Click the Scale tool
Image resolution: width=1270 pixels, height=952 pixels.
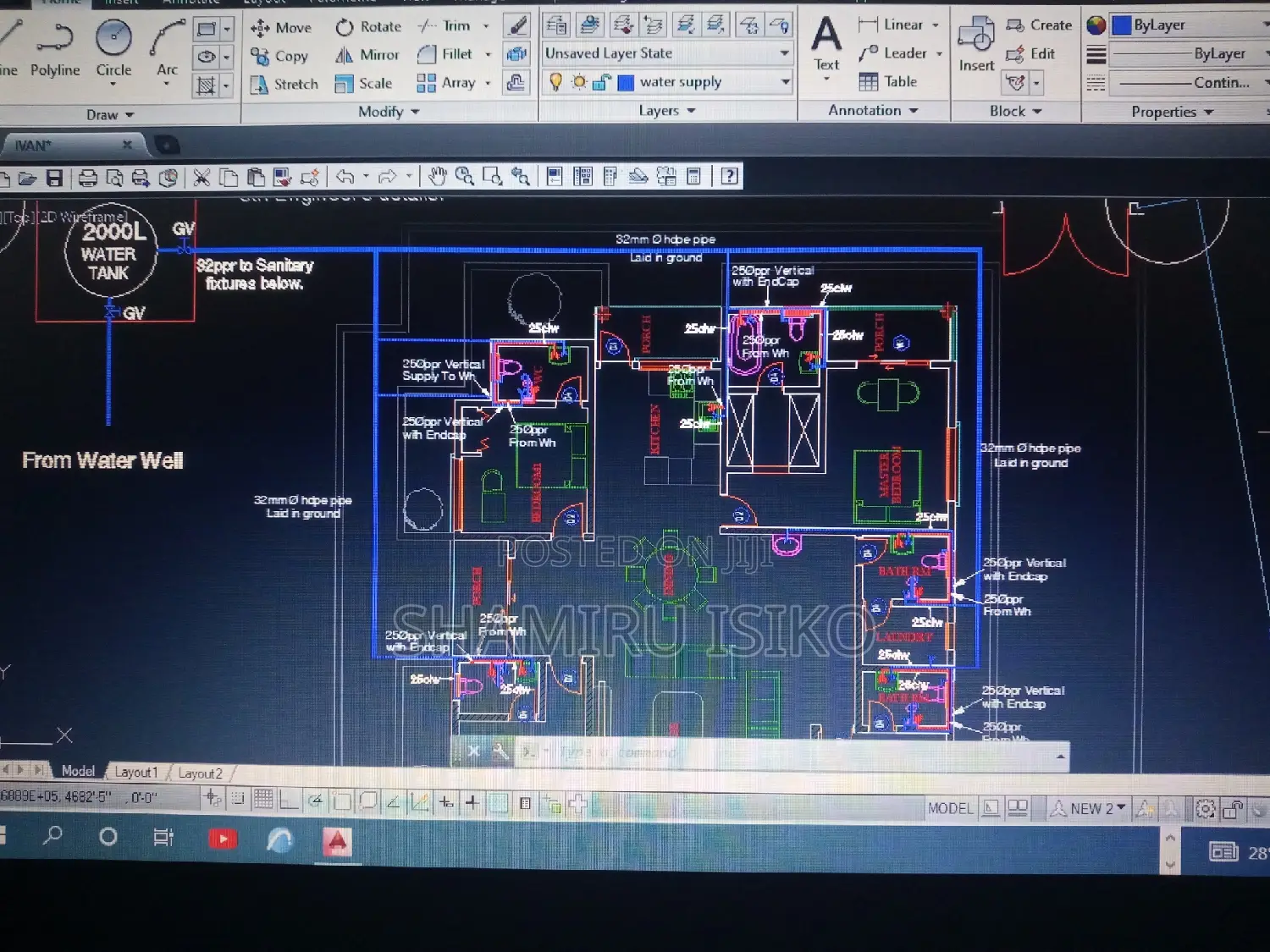pyautogui.click(x=363, y=83)
